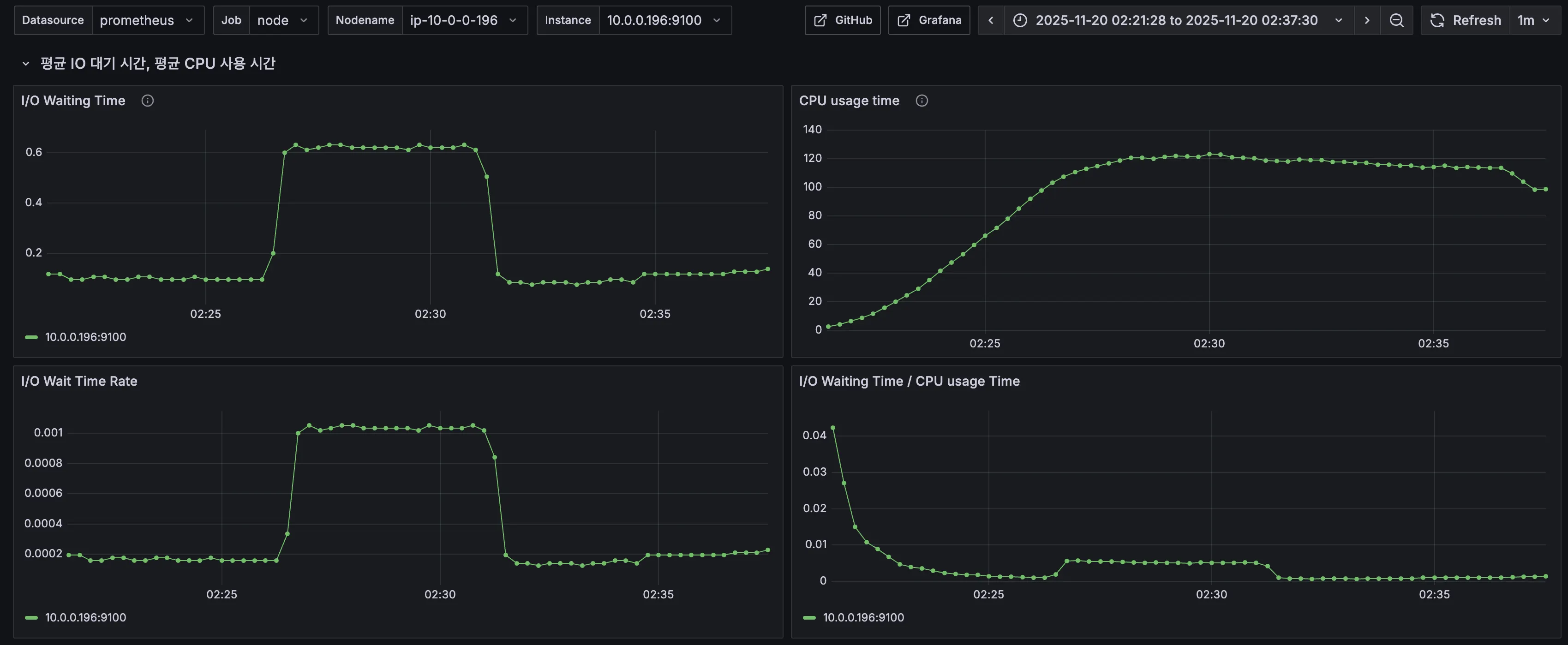Click the I/O Wait Time Rate panel title
Viewport: 1568px width, 645px height.
[79, 382]
